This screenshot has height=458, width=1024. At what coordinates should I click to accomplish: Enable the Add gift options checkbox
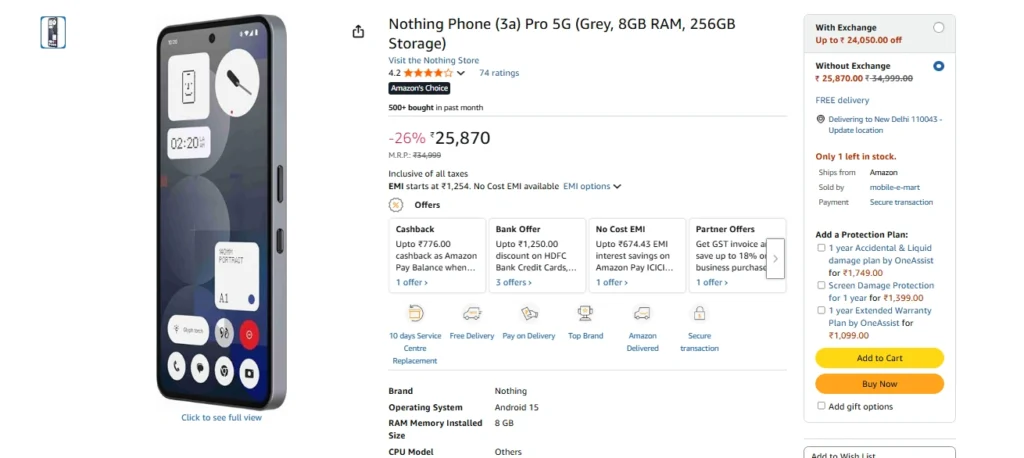(x=822, y=406)
